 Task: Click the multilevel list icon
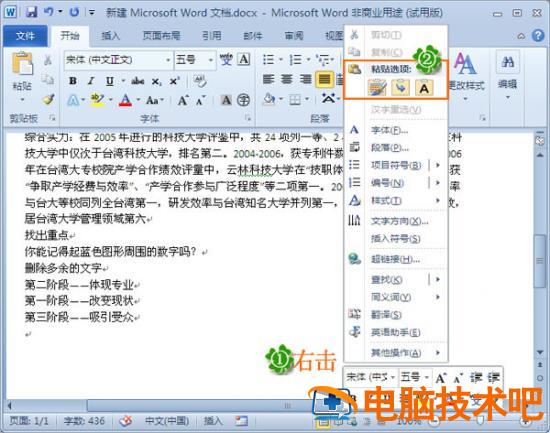point(322,60)
